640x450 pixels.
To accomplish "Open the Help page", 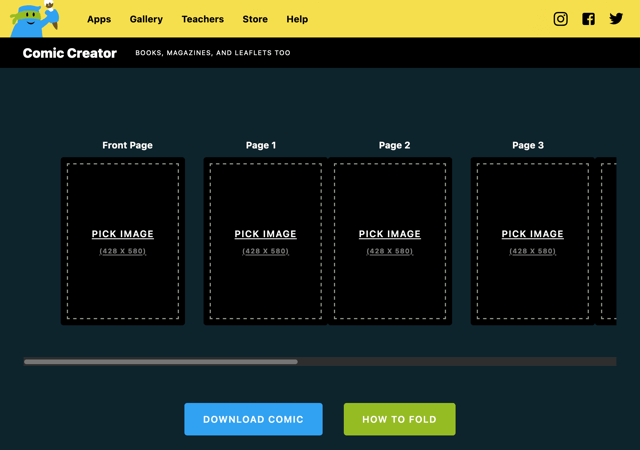I will pyautogui.click(x=297, y=19).
